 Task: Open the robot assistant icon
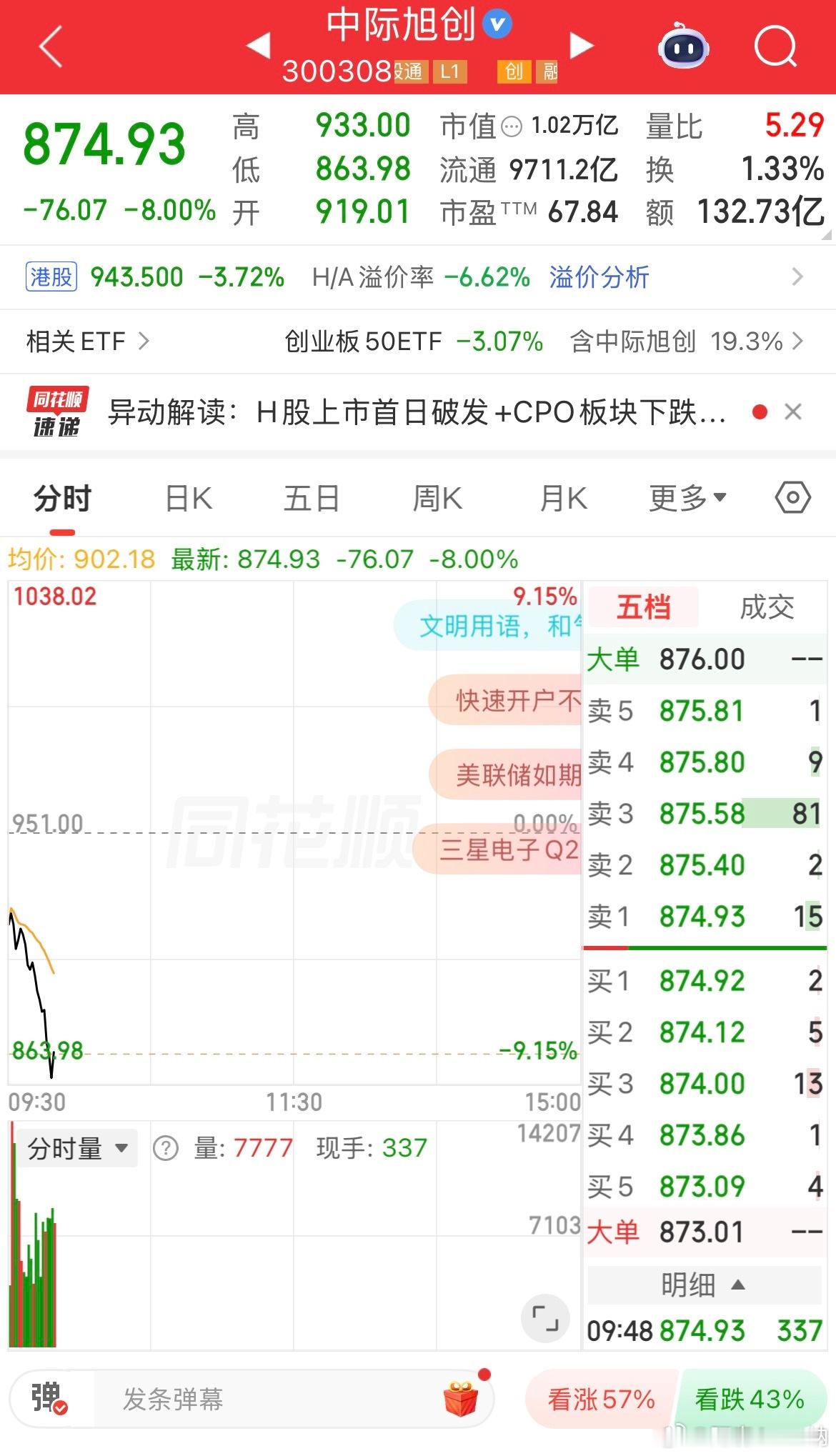point(683,46)
